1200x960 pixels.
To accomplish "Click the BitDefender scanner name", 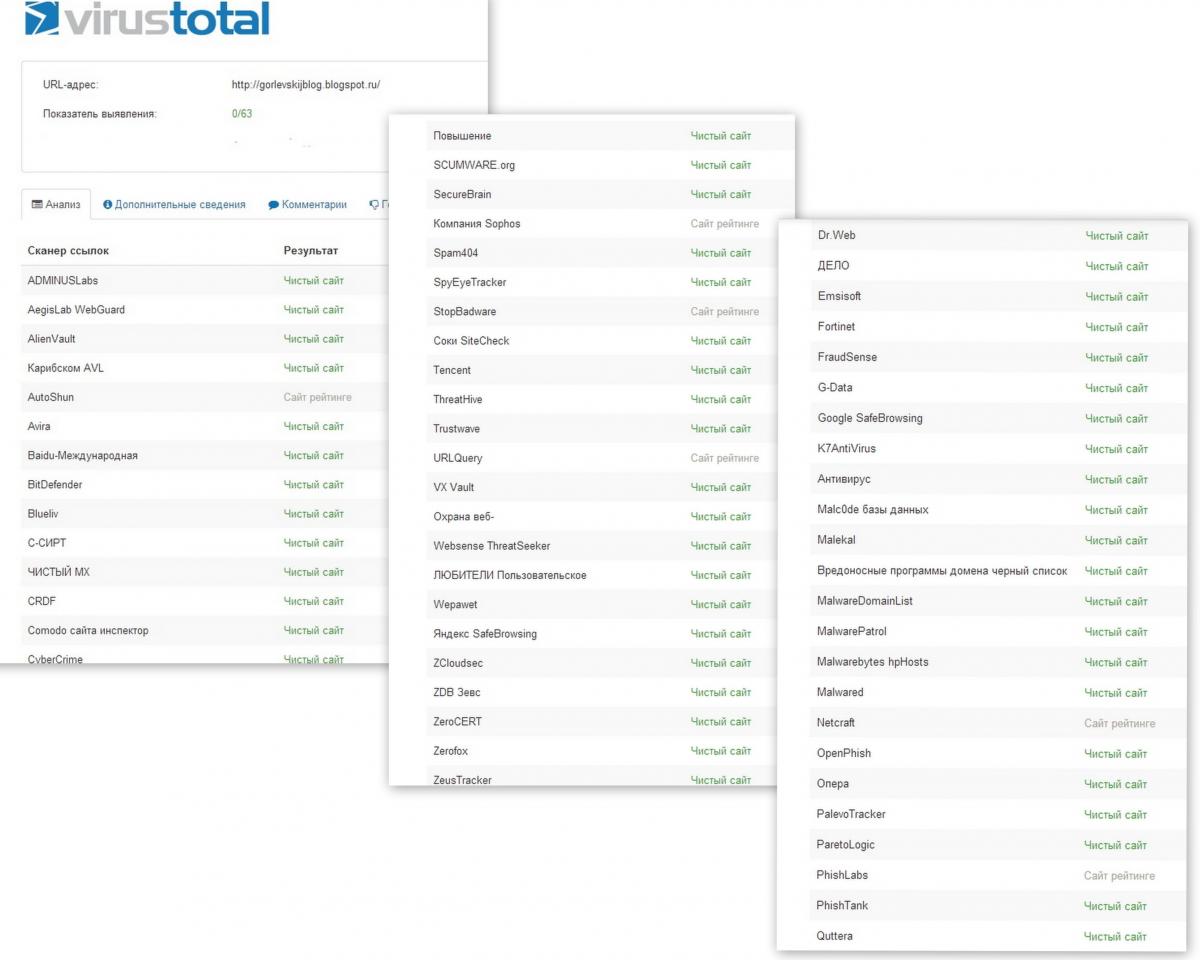I will point(55,484).
